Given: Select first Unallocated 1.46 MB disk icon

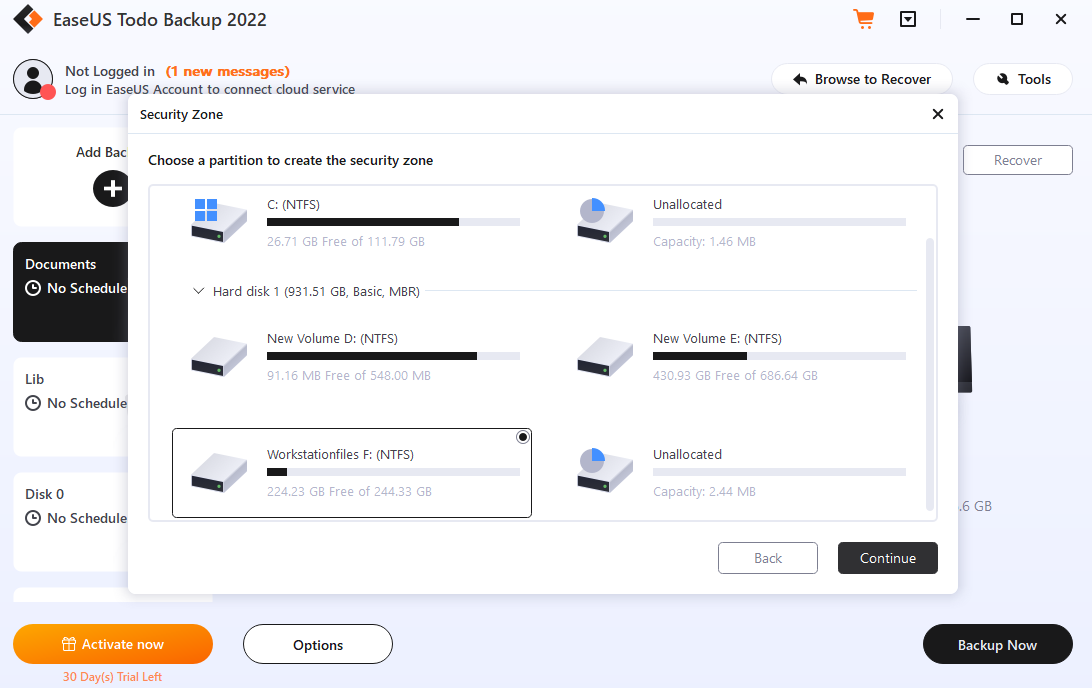Looking at the screenshot, I should [604, 220].
